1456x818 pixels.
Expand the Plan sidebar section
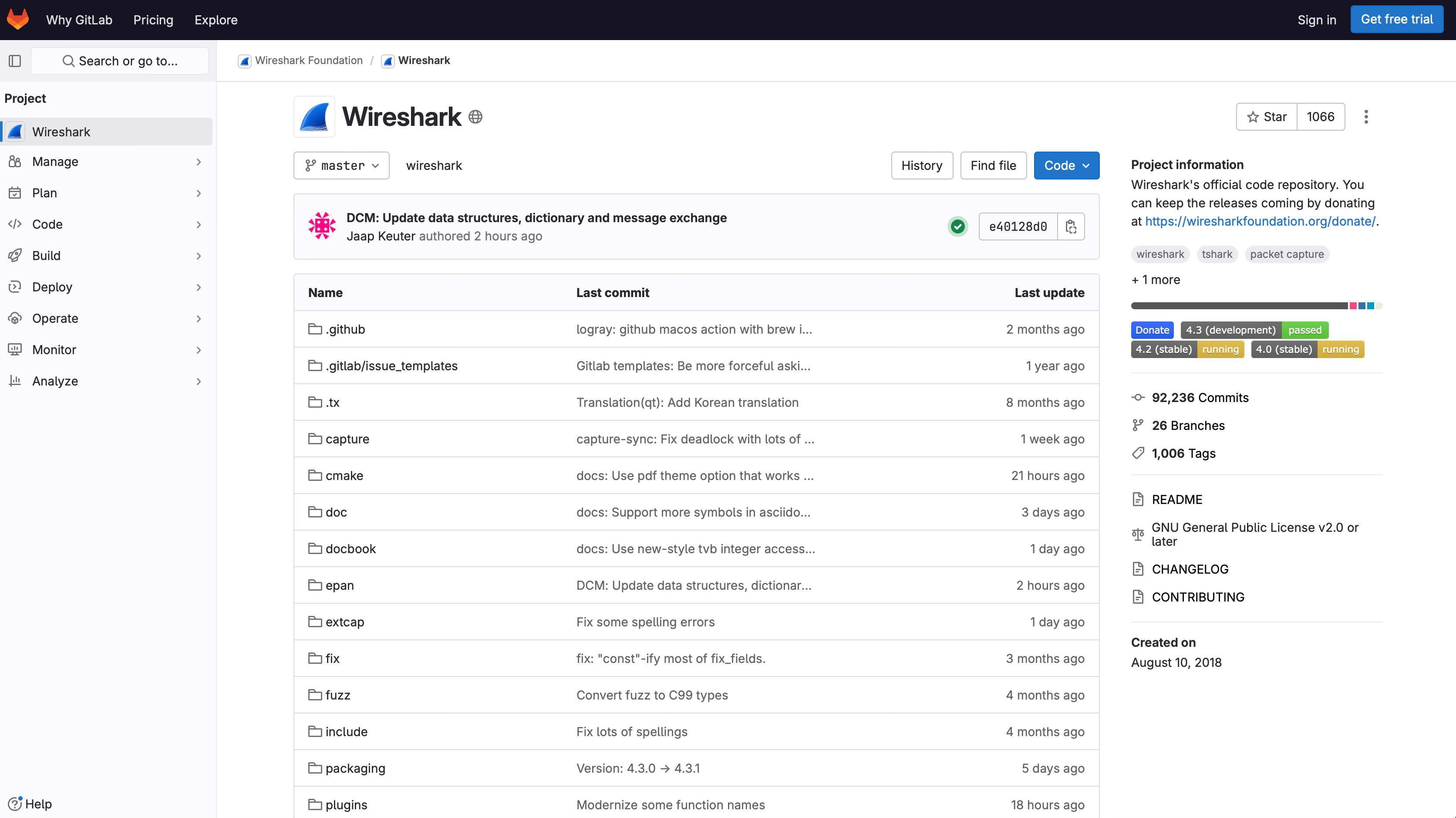(x=106, y=193)
